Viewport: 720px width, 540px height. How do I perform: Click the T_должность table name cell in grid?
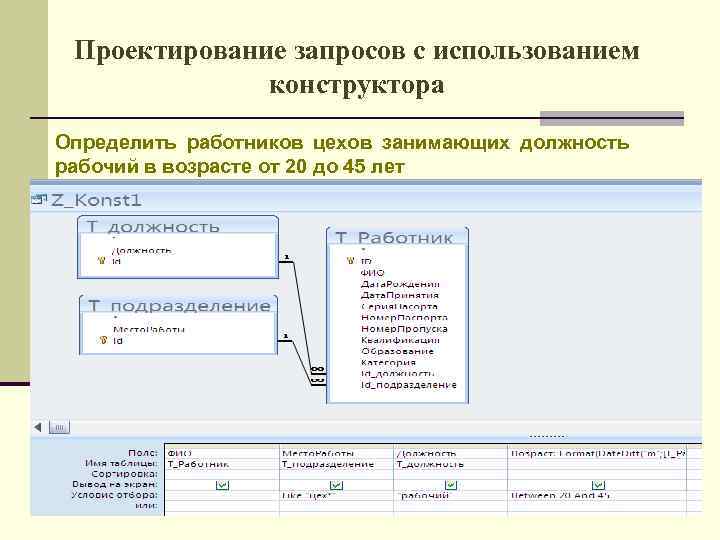coord(451,464)
